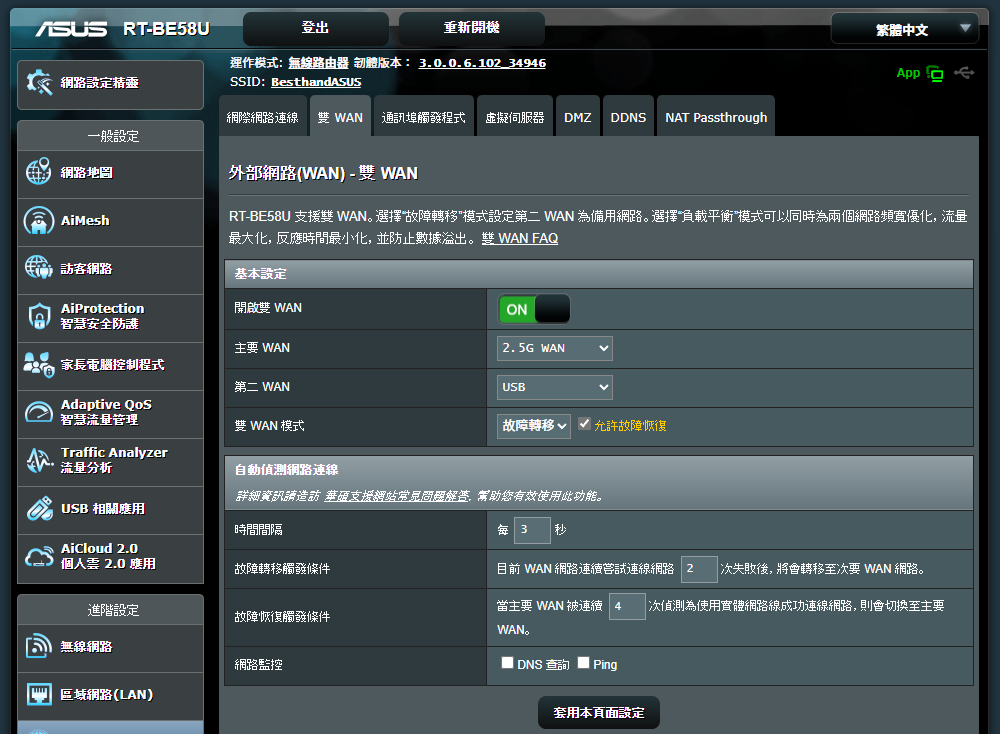Open the 主要 WAN dropdown
This screenshot has width=1000, height=734.
555,348
